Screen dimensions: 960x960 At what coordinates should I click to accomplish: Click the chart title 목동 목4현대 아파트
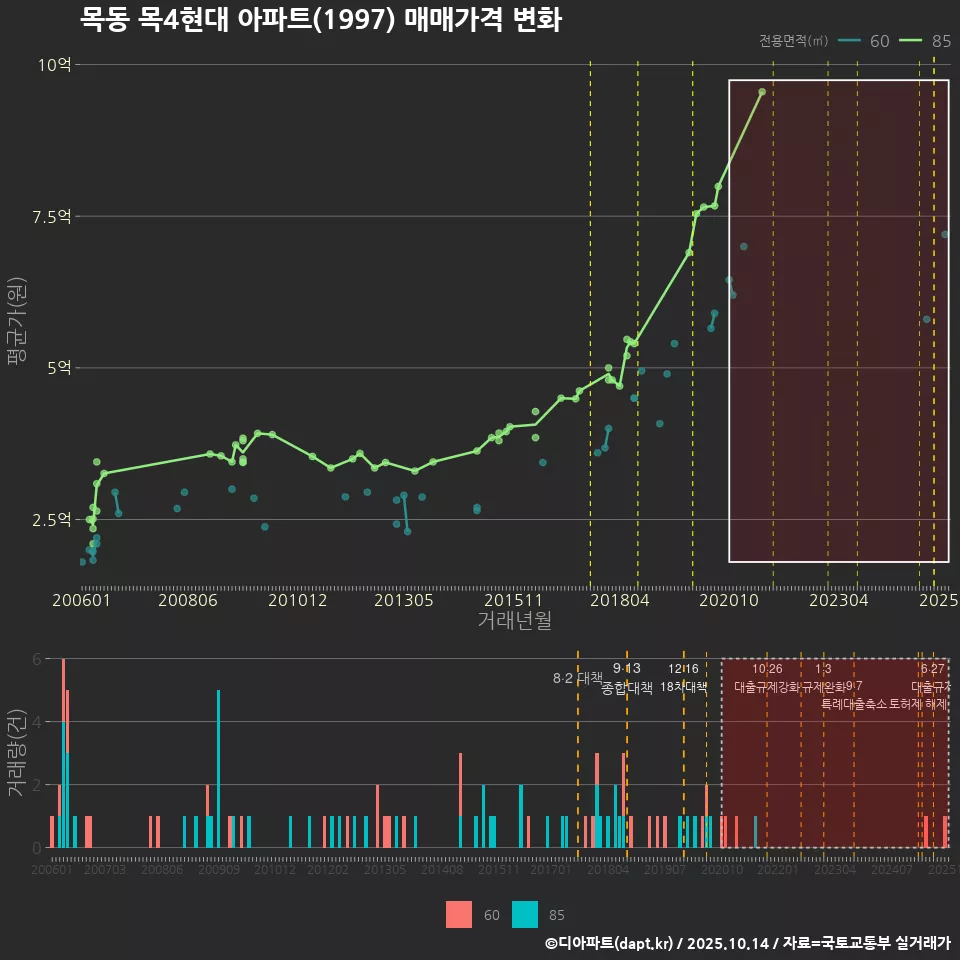click(x=320, y=20)
